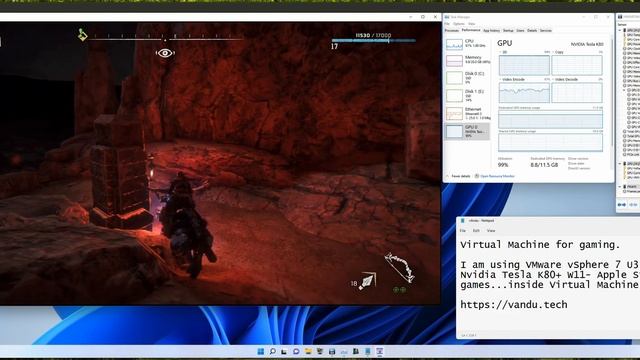The height and width of the screenshot is (360, 640).
Task: Click the Notepad title bar icon
Action: (x=462, y=220)
